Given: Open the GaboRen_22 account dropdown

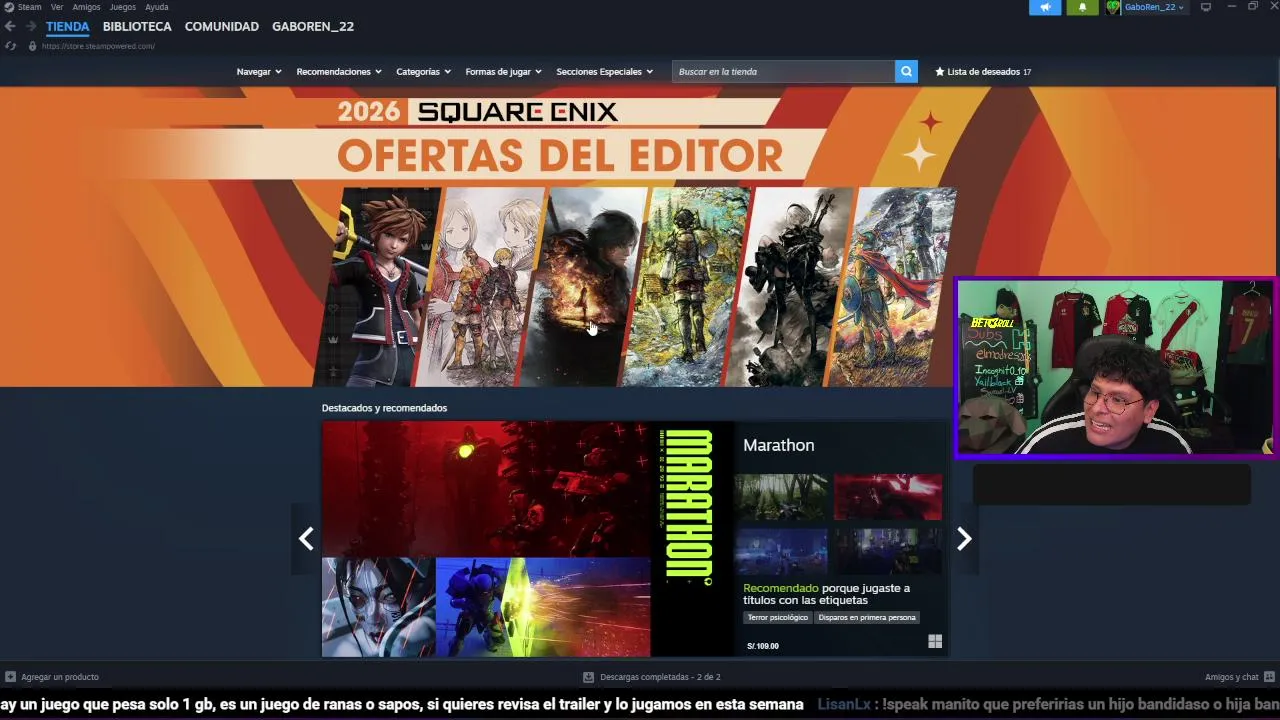Looking at the screenshot, I should 1154,7.
